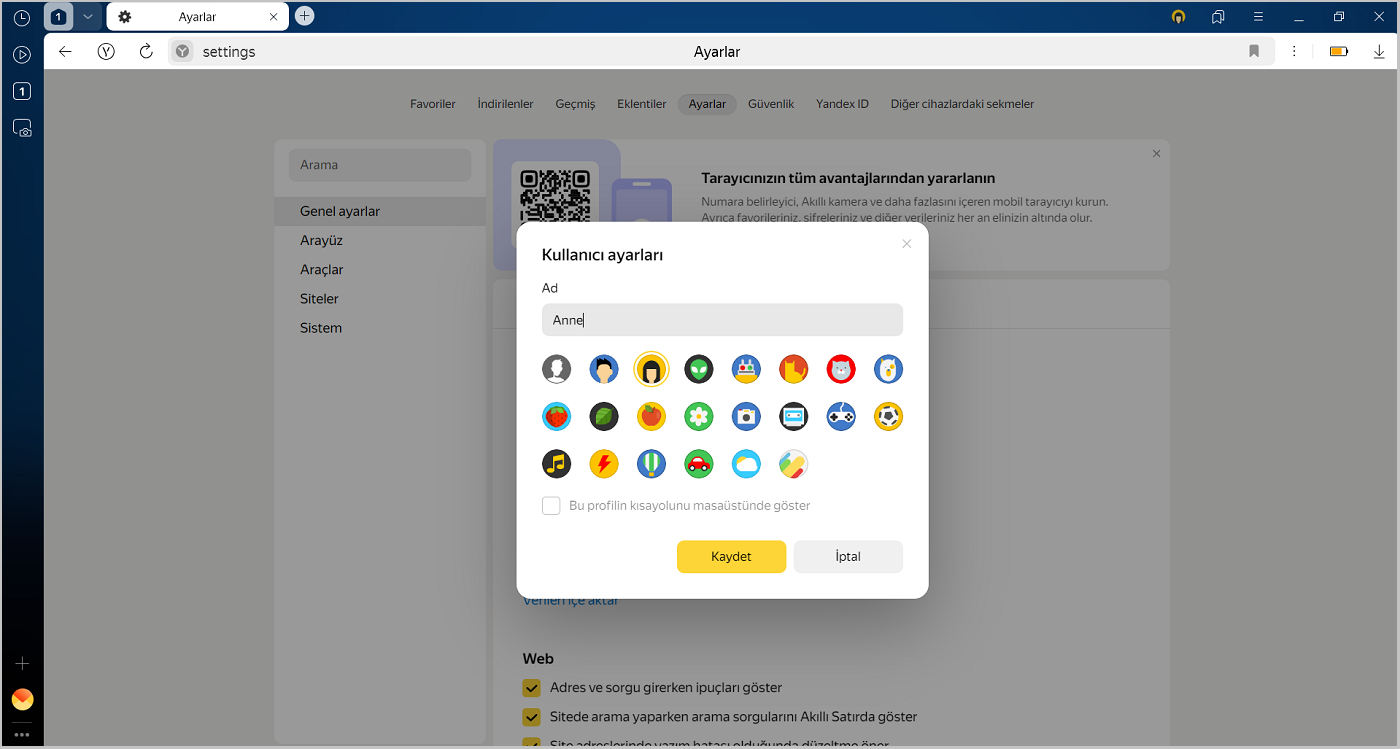Toggle 'Sitede arama yaparken' smart bar checkbox
The image size is (1400, 749).
pos(532,717)
